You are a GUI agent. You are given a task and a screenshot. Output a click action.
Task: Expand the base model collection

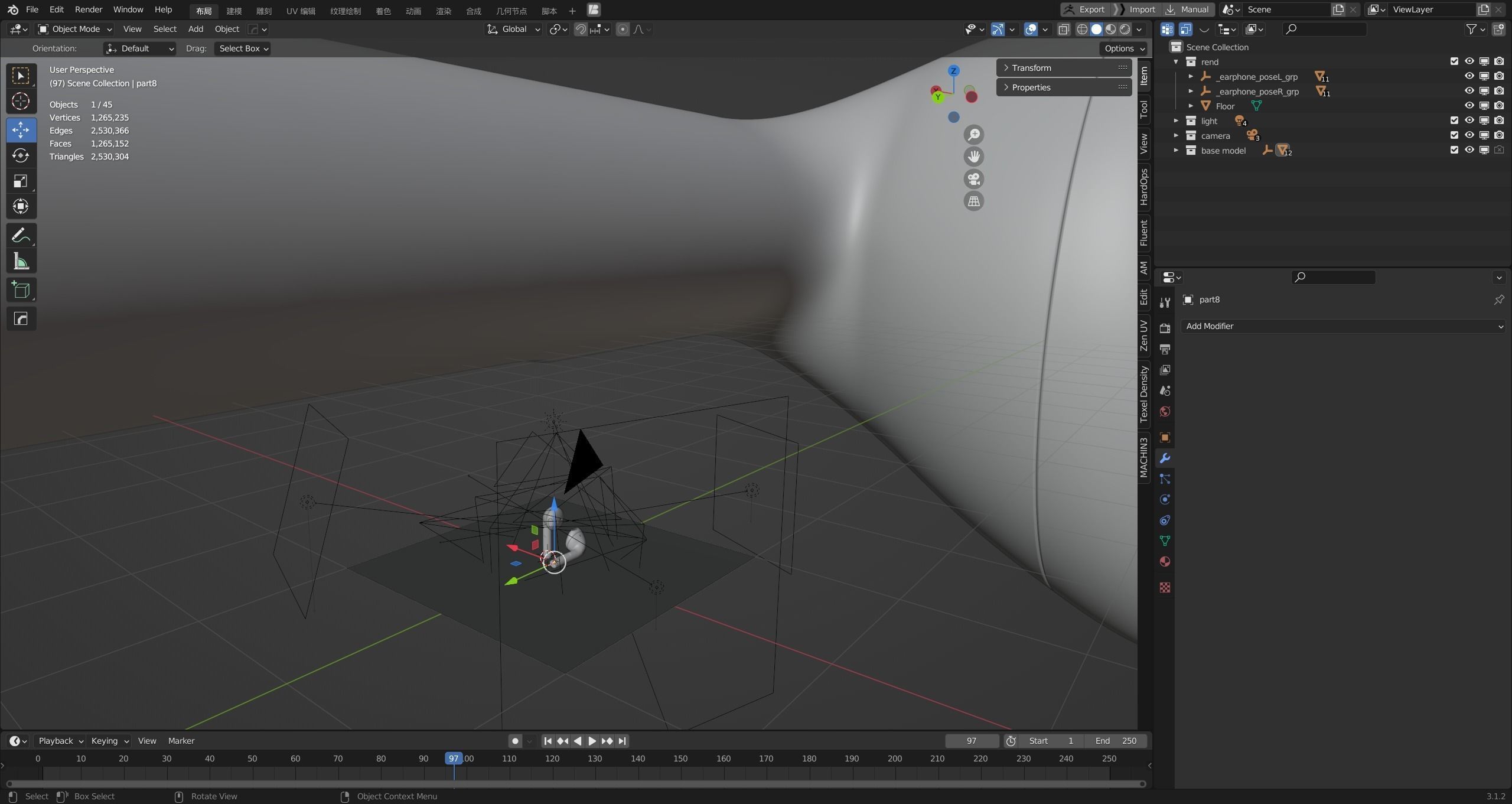tap(1176, 150)
